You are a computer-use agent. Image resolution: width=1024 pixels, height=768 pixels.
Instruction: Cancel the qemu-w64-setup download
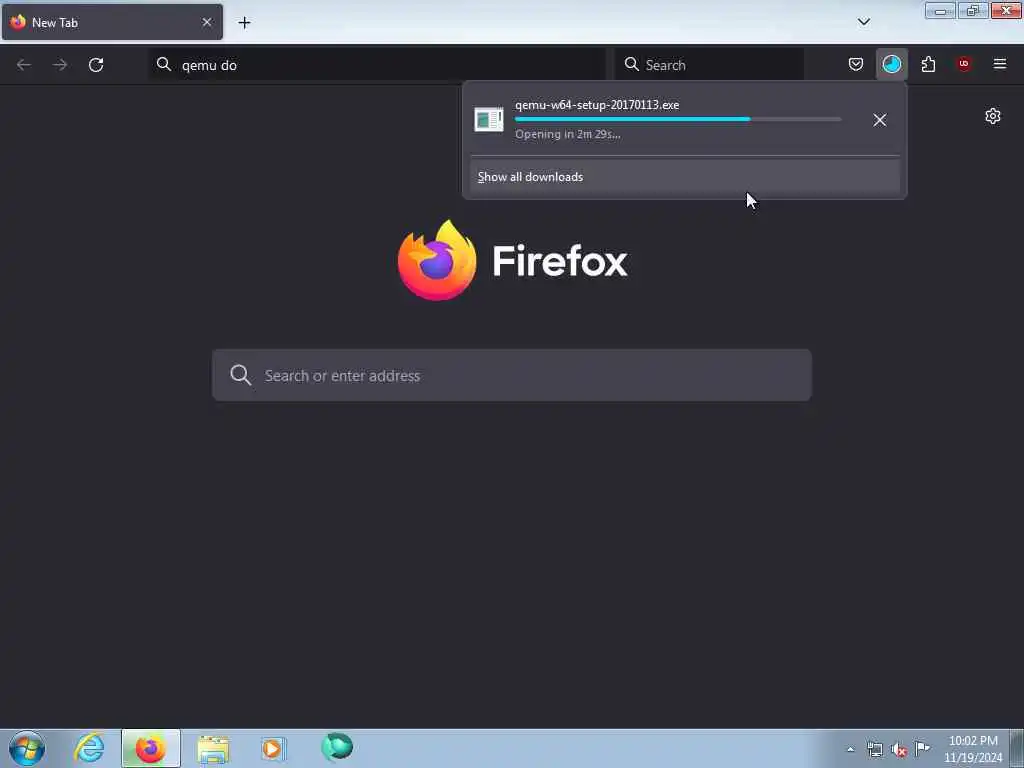(880, 120)
